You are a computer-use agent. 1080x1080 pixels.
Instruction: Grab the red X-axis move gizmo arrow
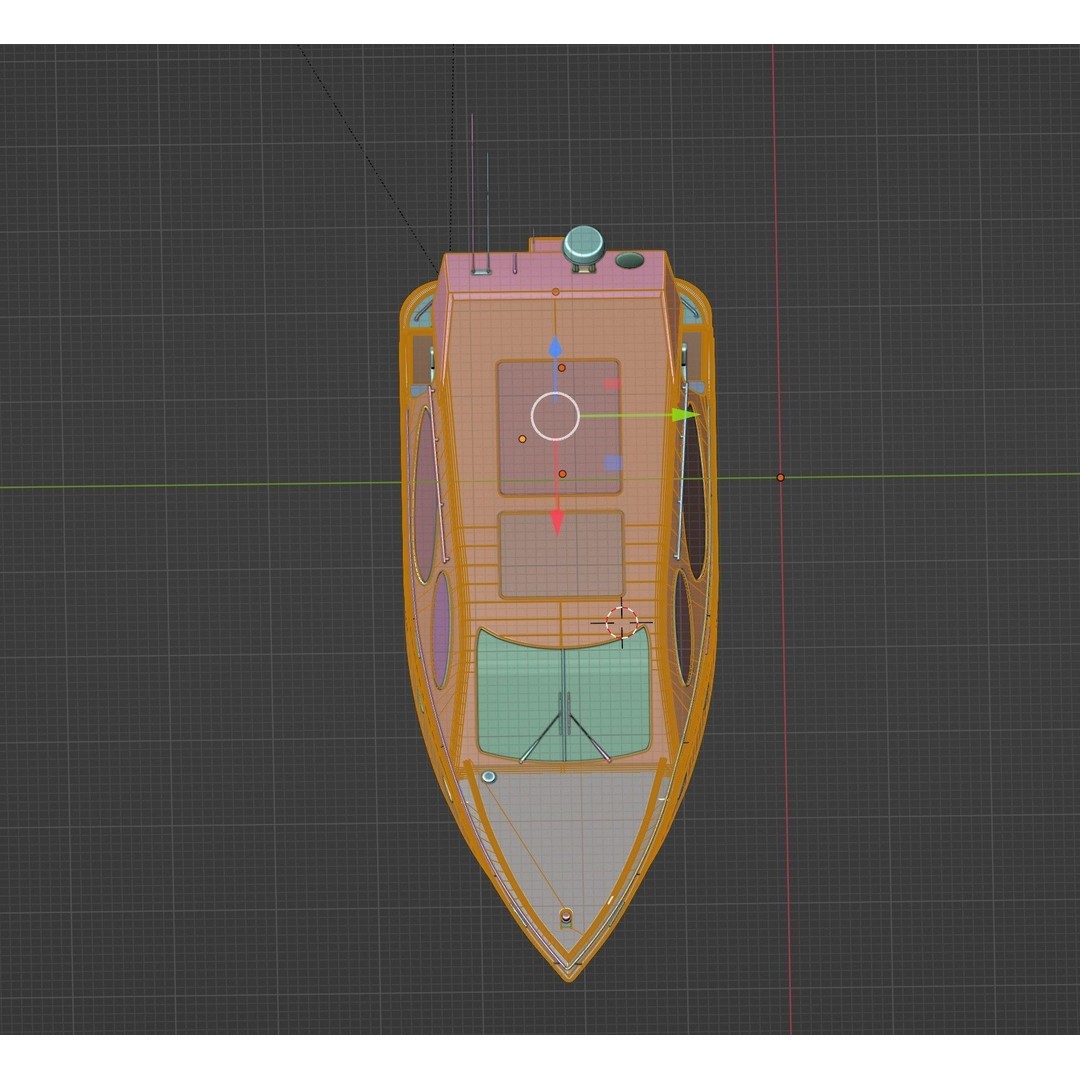pos(557,523)
